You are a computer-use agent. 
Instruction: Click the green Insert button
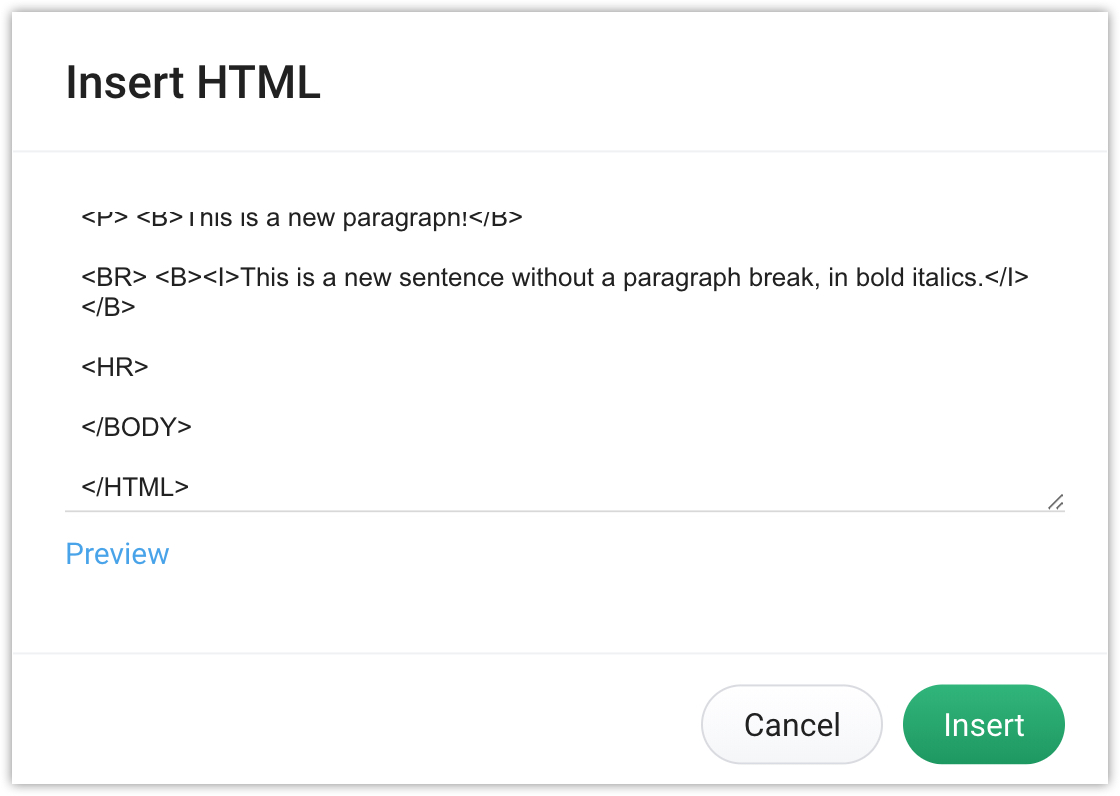click(984, 725)
